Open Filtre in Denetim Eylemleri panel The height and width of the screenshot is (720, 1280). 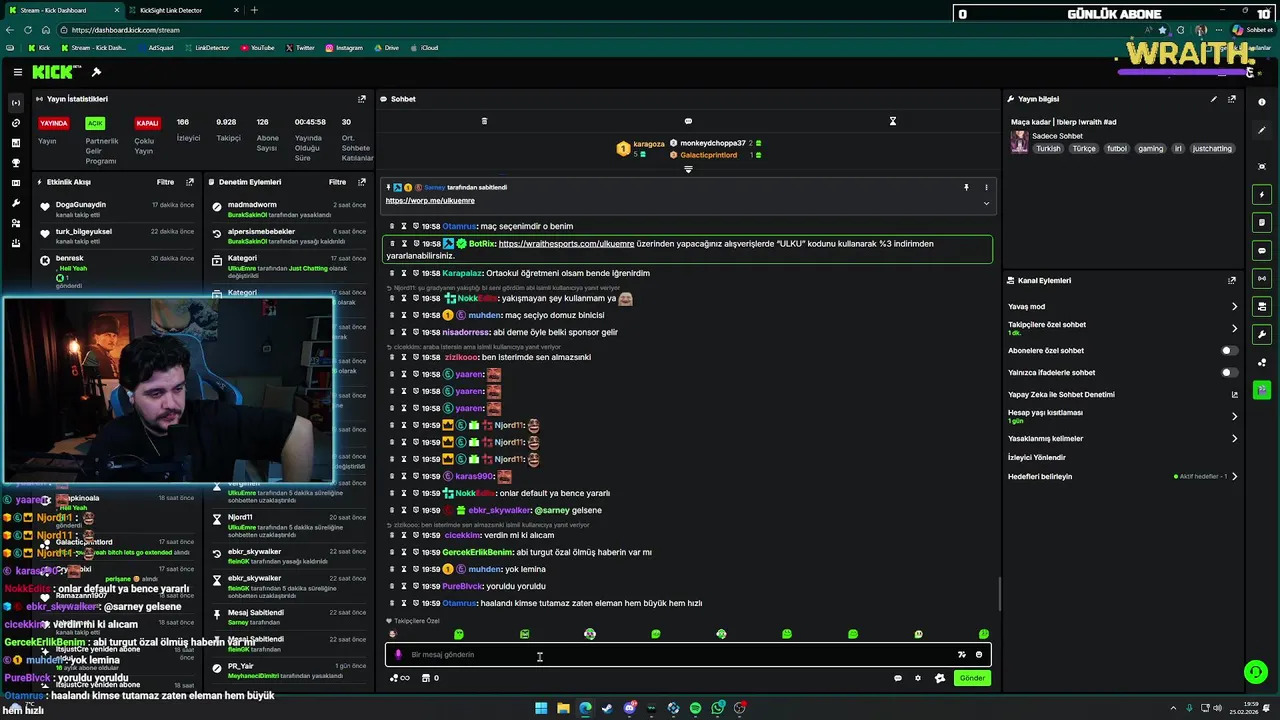pyautogui.click(x=338, y=182)
